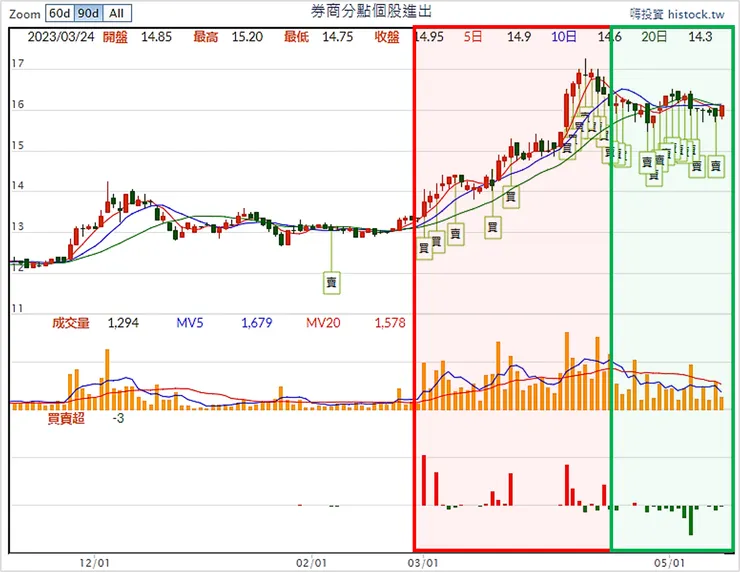
Task: Show All data zoom range
Action: [117, 13]
